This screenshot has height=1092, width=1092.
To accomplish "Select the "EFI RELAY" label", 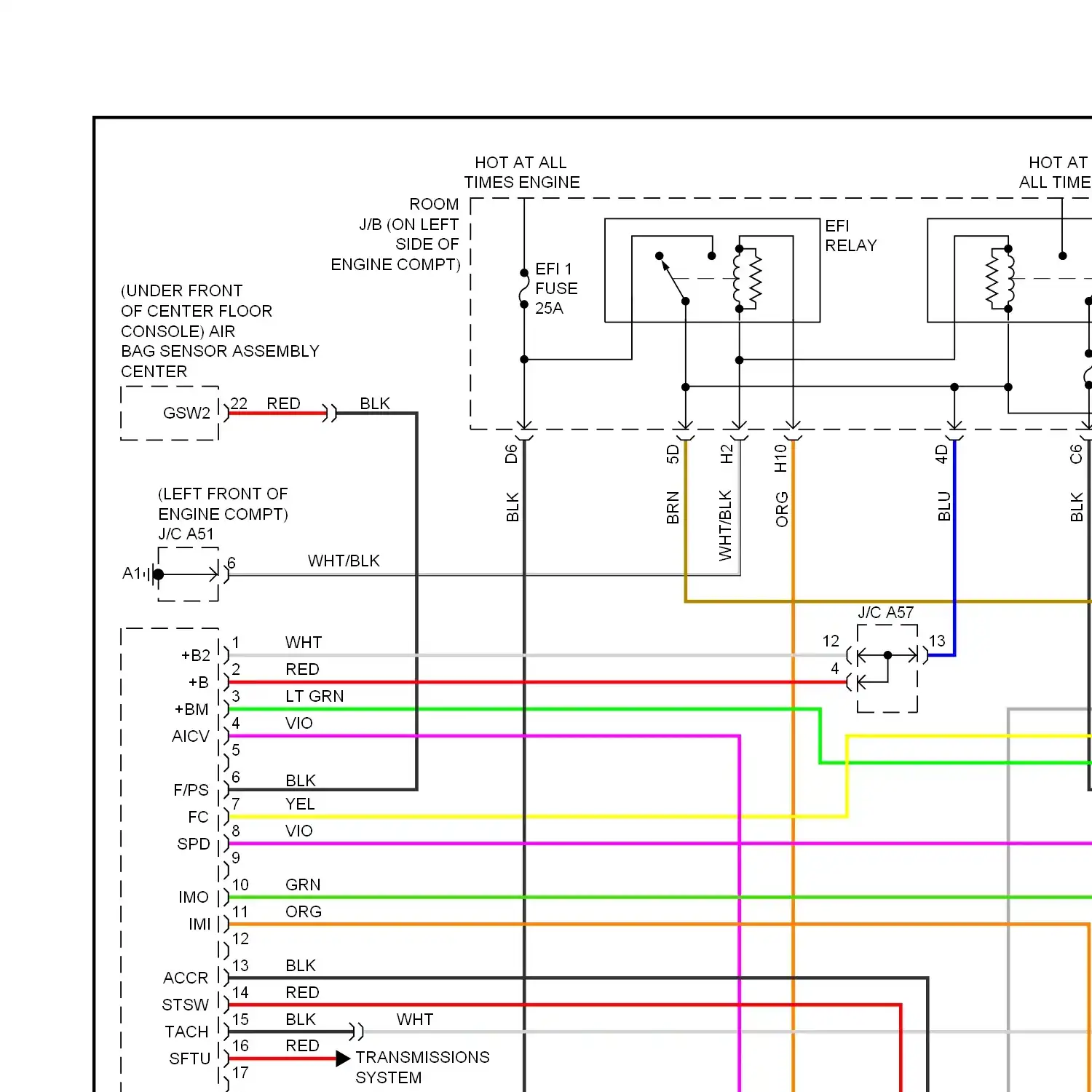I will [851, 236].
